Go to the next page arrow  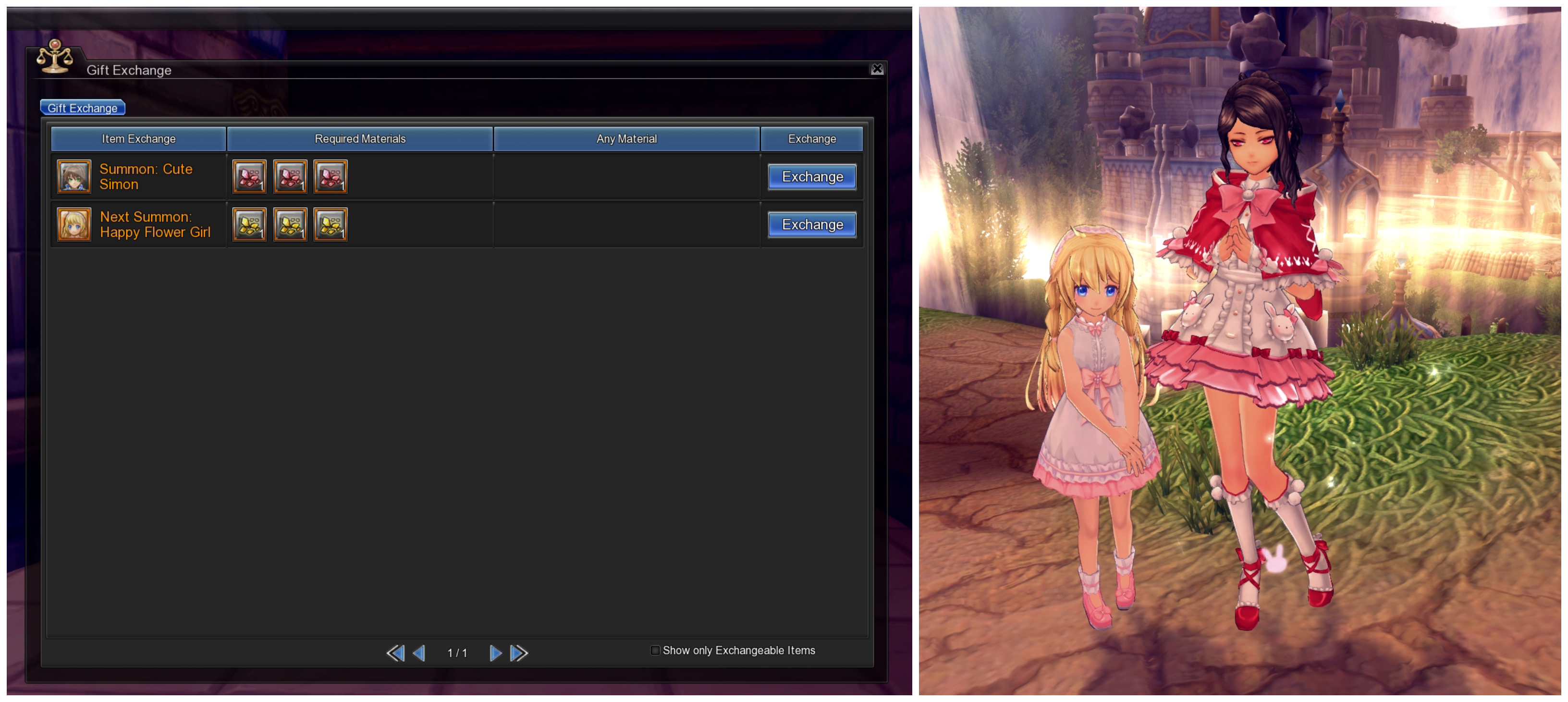point(495,653)
